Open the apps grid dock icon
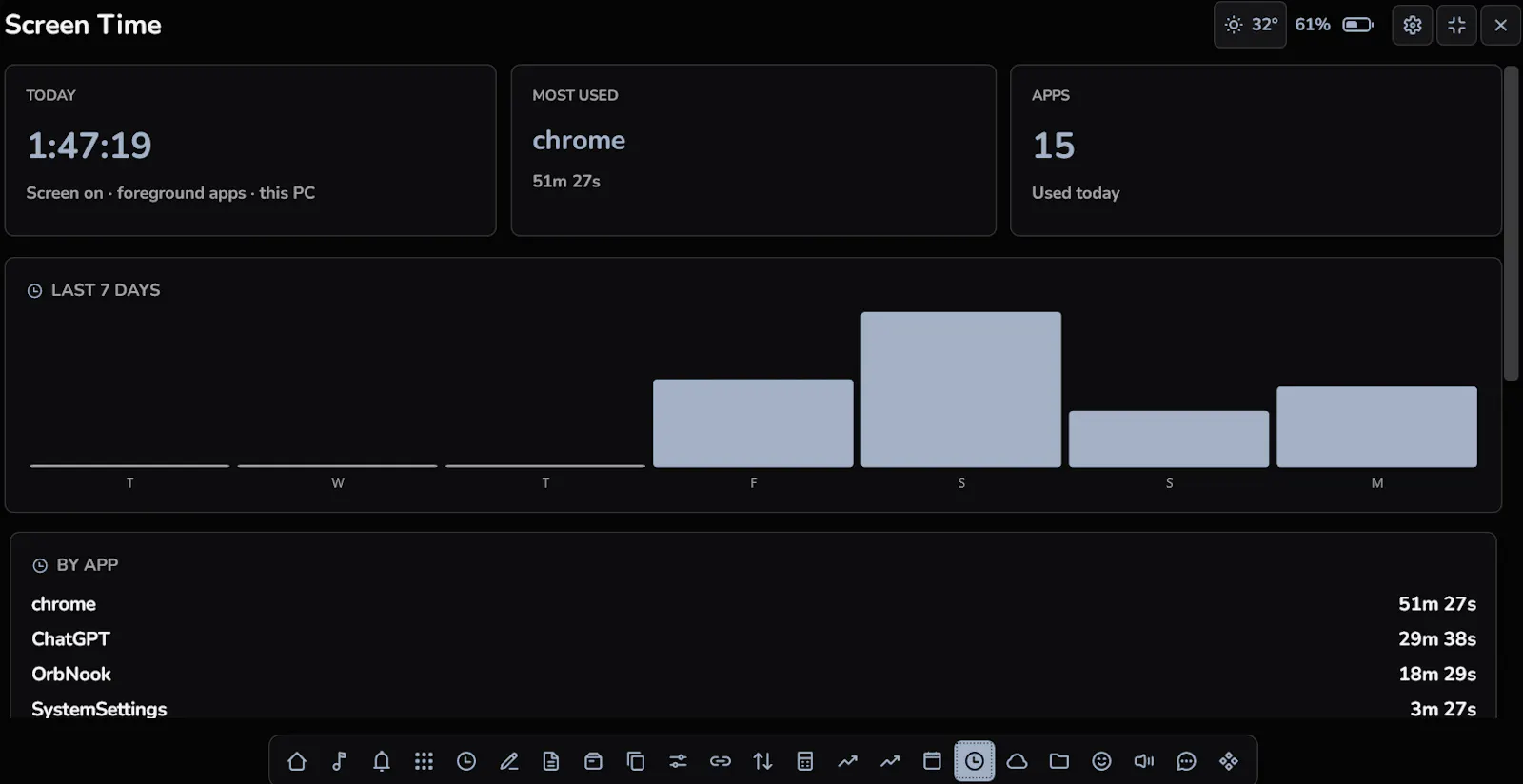This screenshot has height=784, width=1523. 424,761
